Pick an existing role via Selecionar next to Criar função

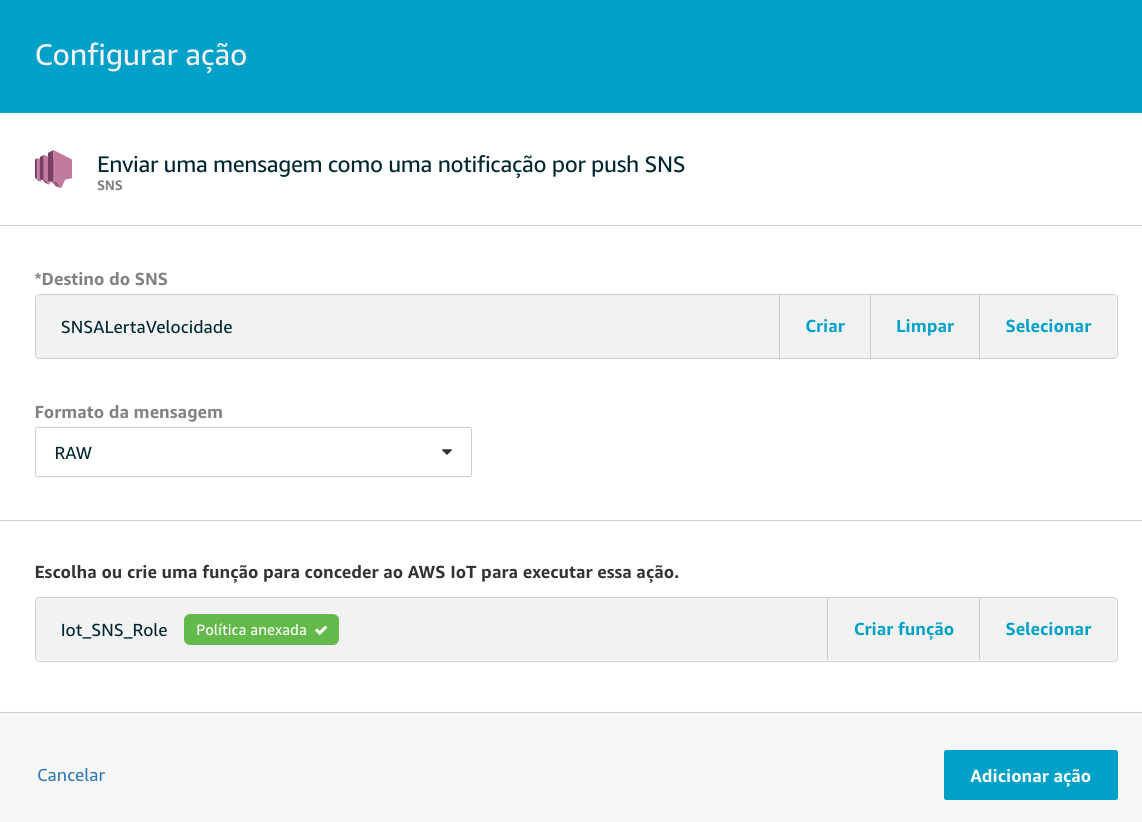tap(1048, 629)
